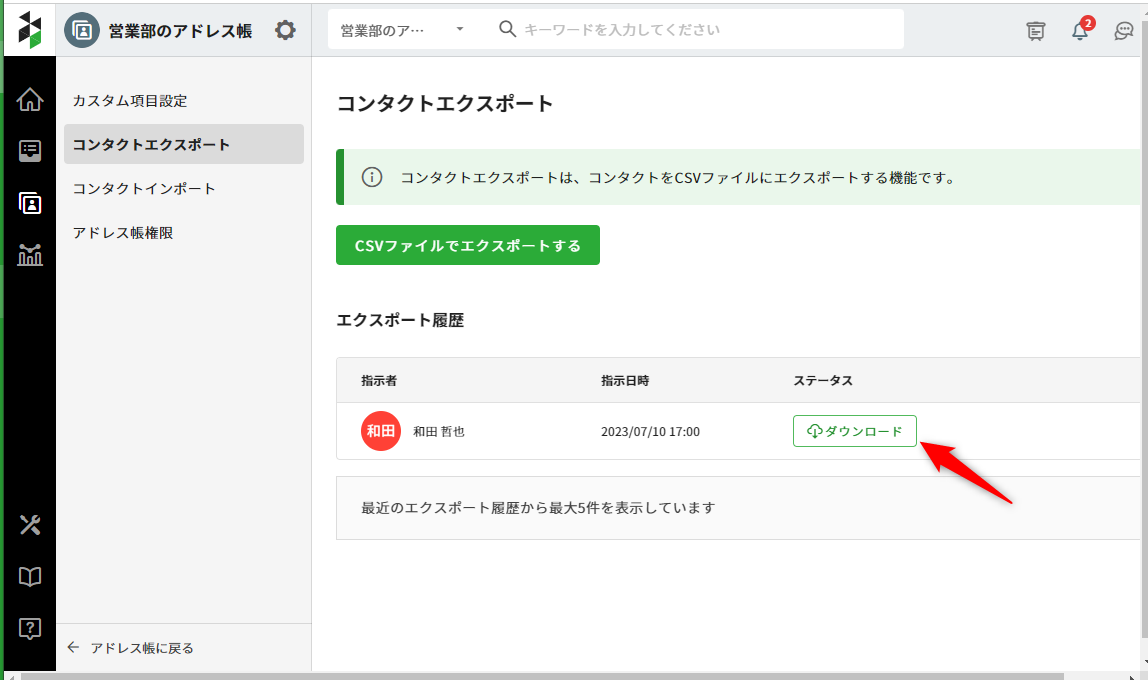Open the analytics chart icon in sidebar

point(30,255)
